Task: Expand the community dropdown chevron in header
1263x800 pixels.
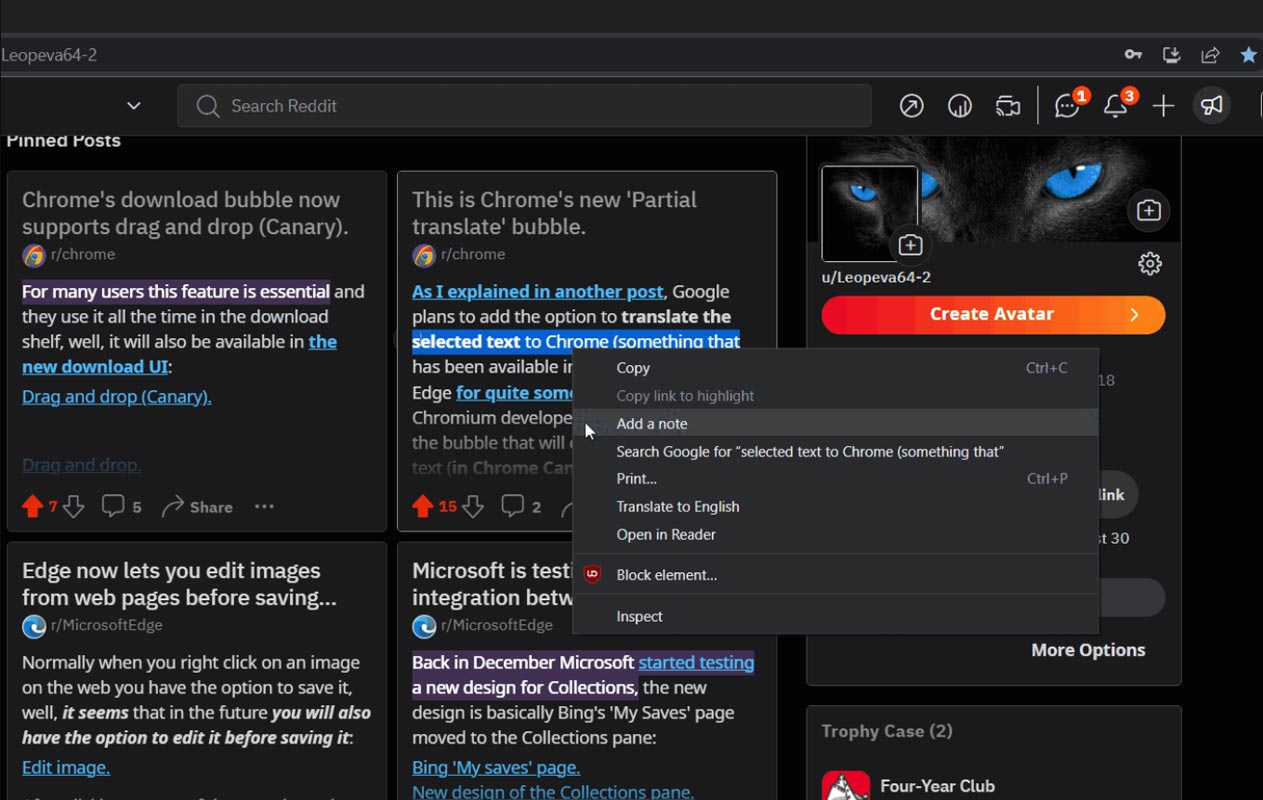Action: [134, 106]
